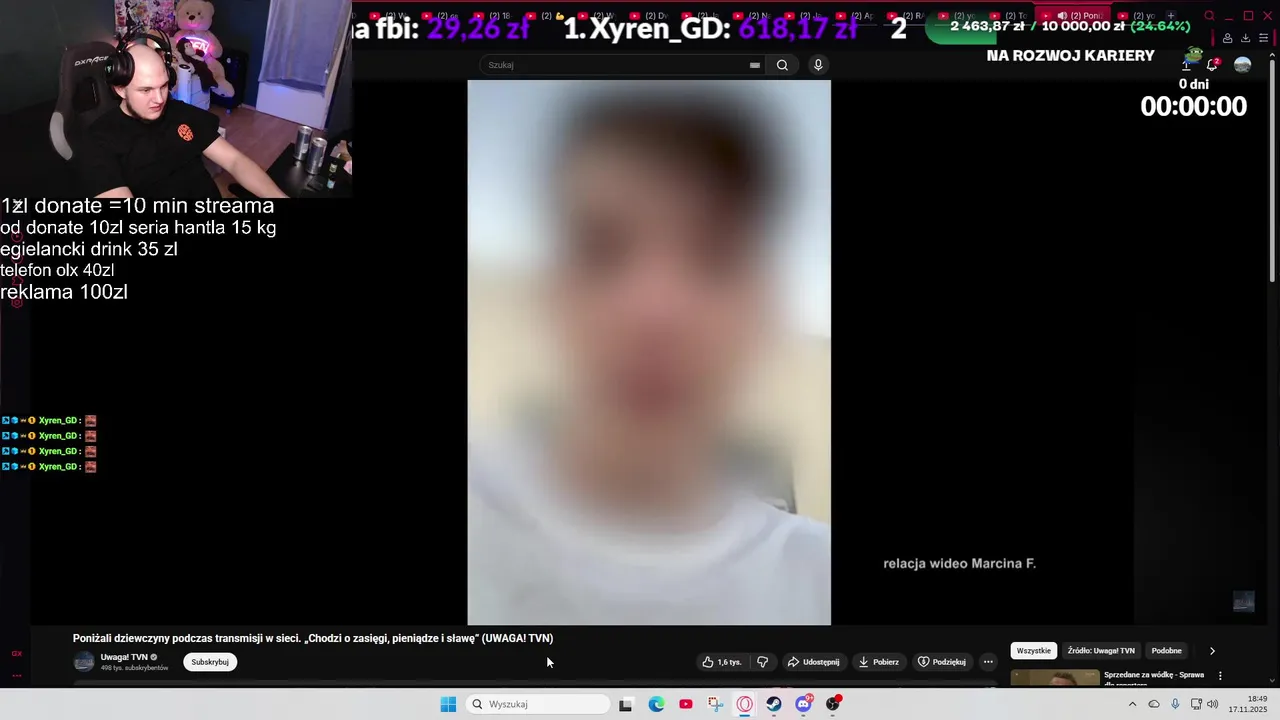Click the microphone icon in system tray
Image resolution: width=1280 pixels, height=720 pixels.
pos(1175,704)
